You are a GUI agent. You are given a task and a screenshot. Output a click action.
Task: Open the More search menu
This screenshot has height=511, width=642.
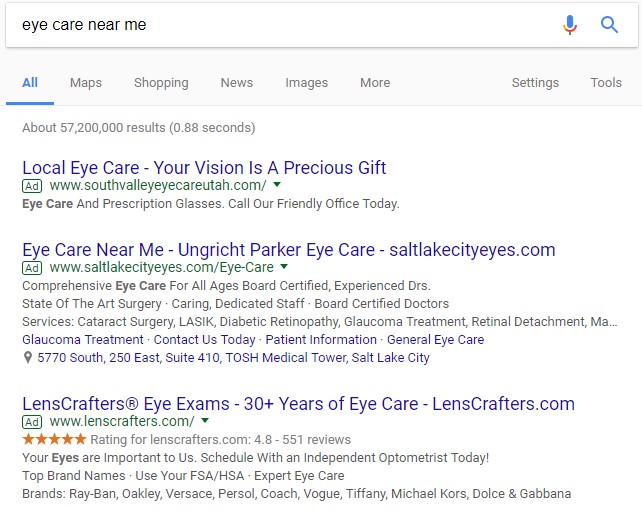[375, 83]
